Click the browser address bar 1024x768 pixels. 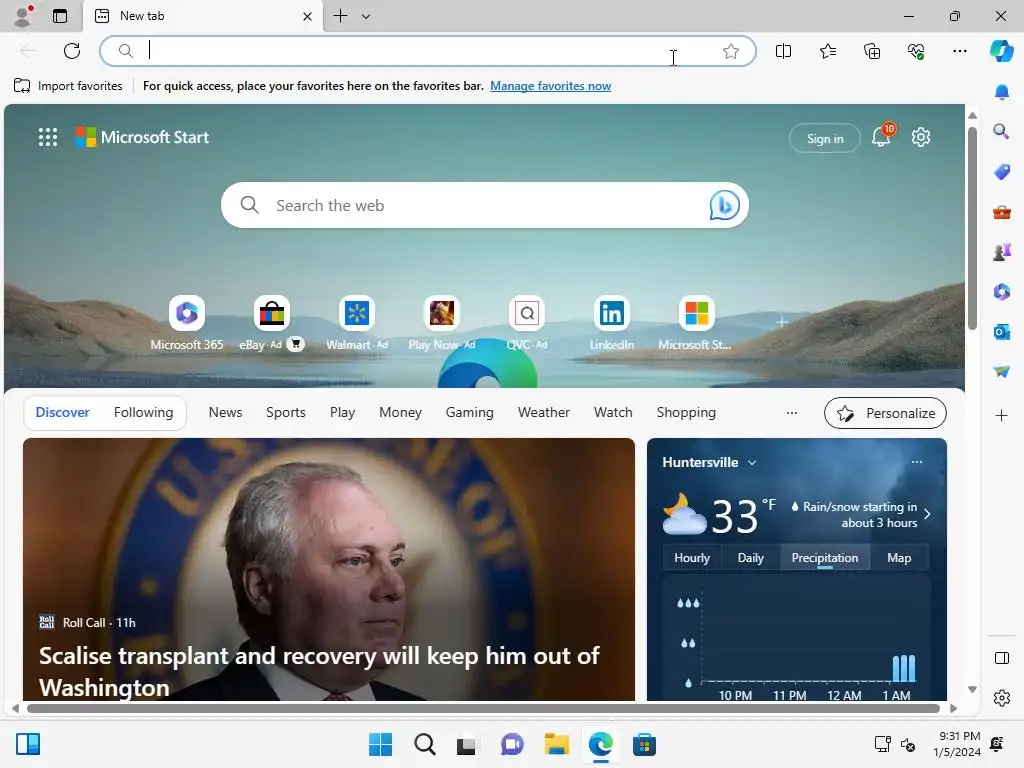pyautogui.click(x=428, y=51)
